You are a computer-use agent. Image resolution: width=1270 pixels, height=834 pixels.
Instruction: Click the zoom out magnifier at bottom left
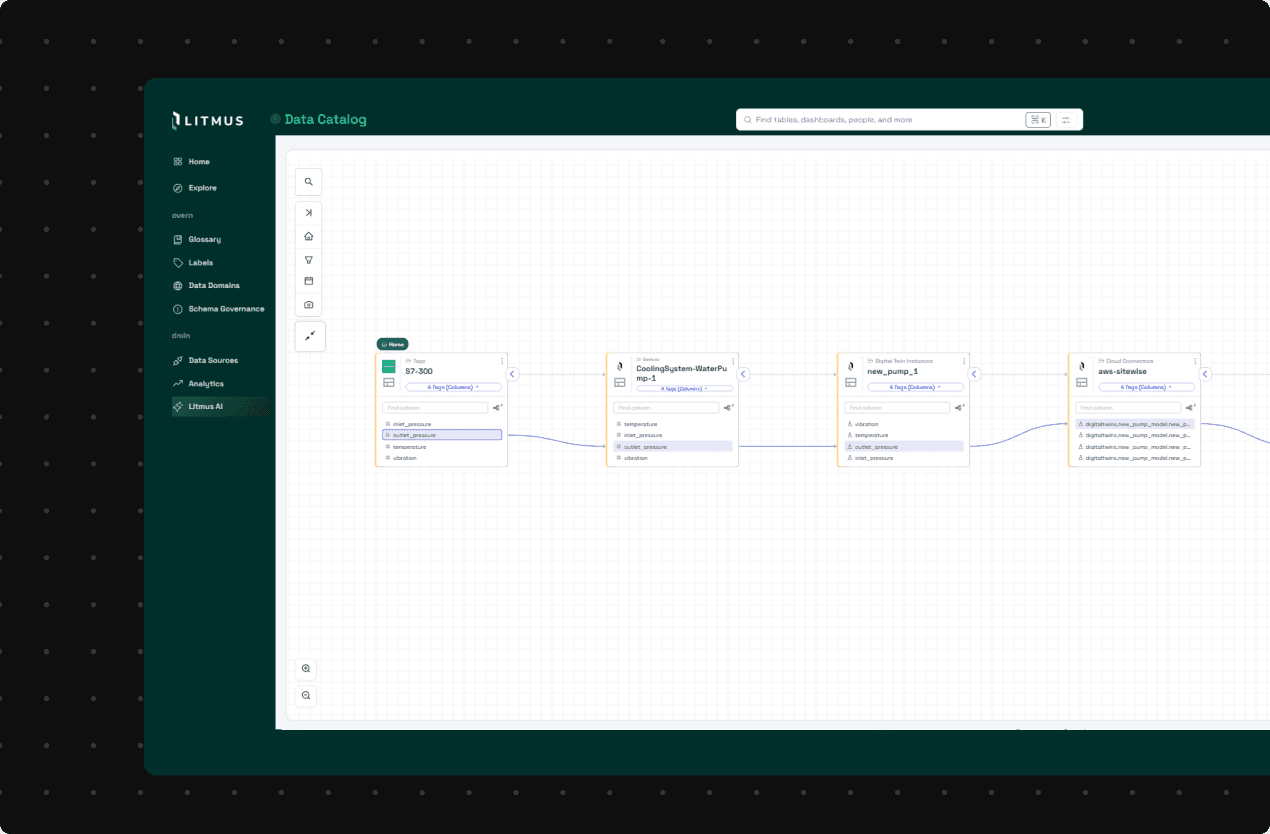click(x=305, y=695)
